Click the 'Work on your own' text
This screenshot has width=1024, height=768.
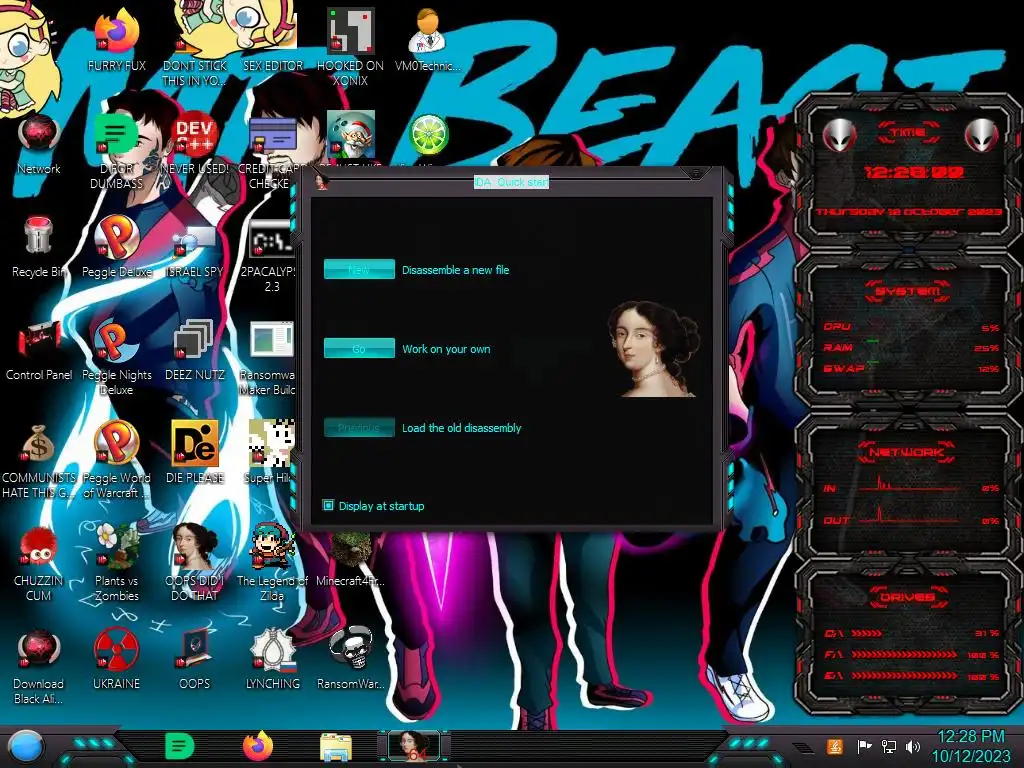coord(446,349)
